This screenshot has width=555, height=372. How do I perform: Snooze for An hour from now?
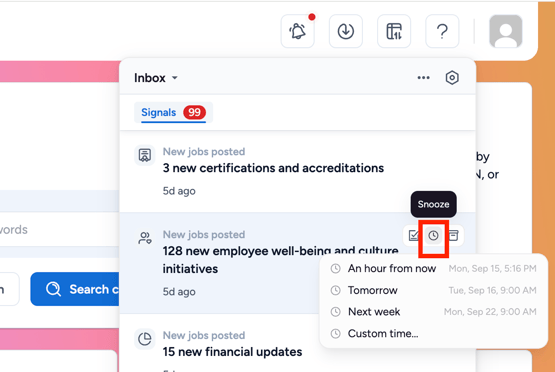tap(433, 269)
